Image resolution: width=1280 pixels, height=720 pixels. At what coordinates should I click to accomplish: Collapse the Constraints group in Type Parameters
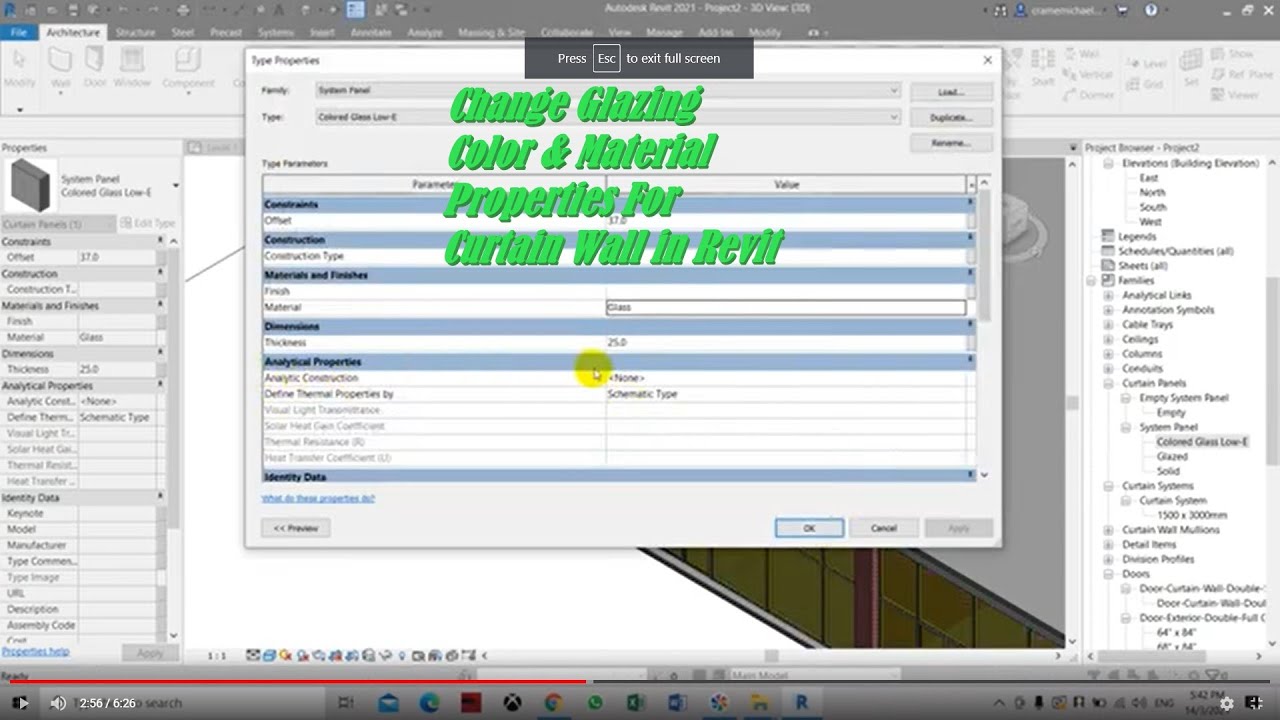coord(969,203)
